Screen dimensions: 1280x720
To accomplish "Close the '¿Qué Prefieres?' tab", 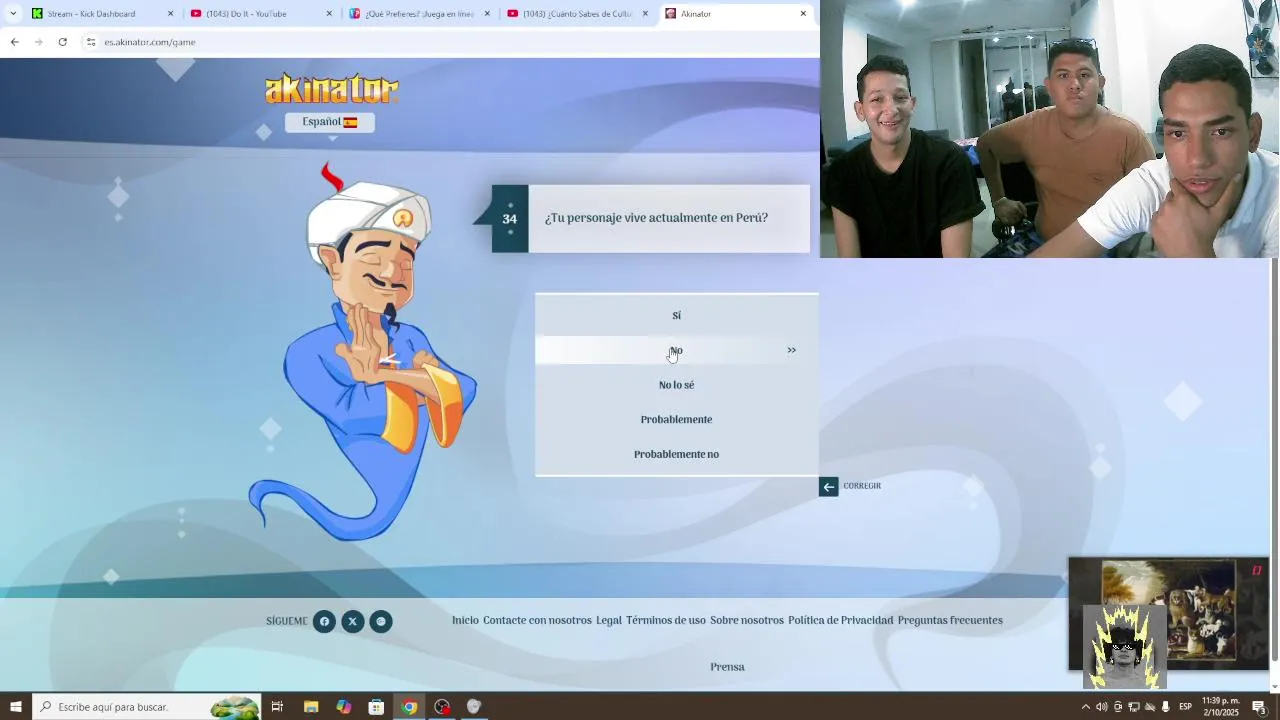I will (487, 14).
